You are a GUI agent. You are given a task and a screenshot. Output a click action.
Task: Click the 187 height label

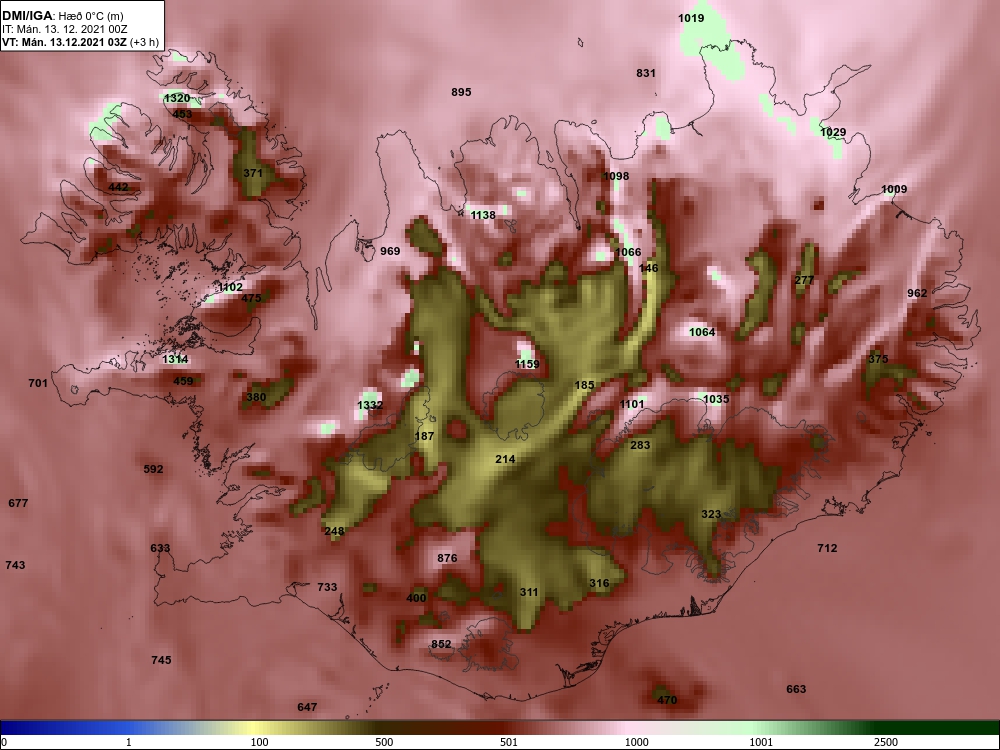(x=424, y=436)
